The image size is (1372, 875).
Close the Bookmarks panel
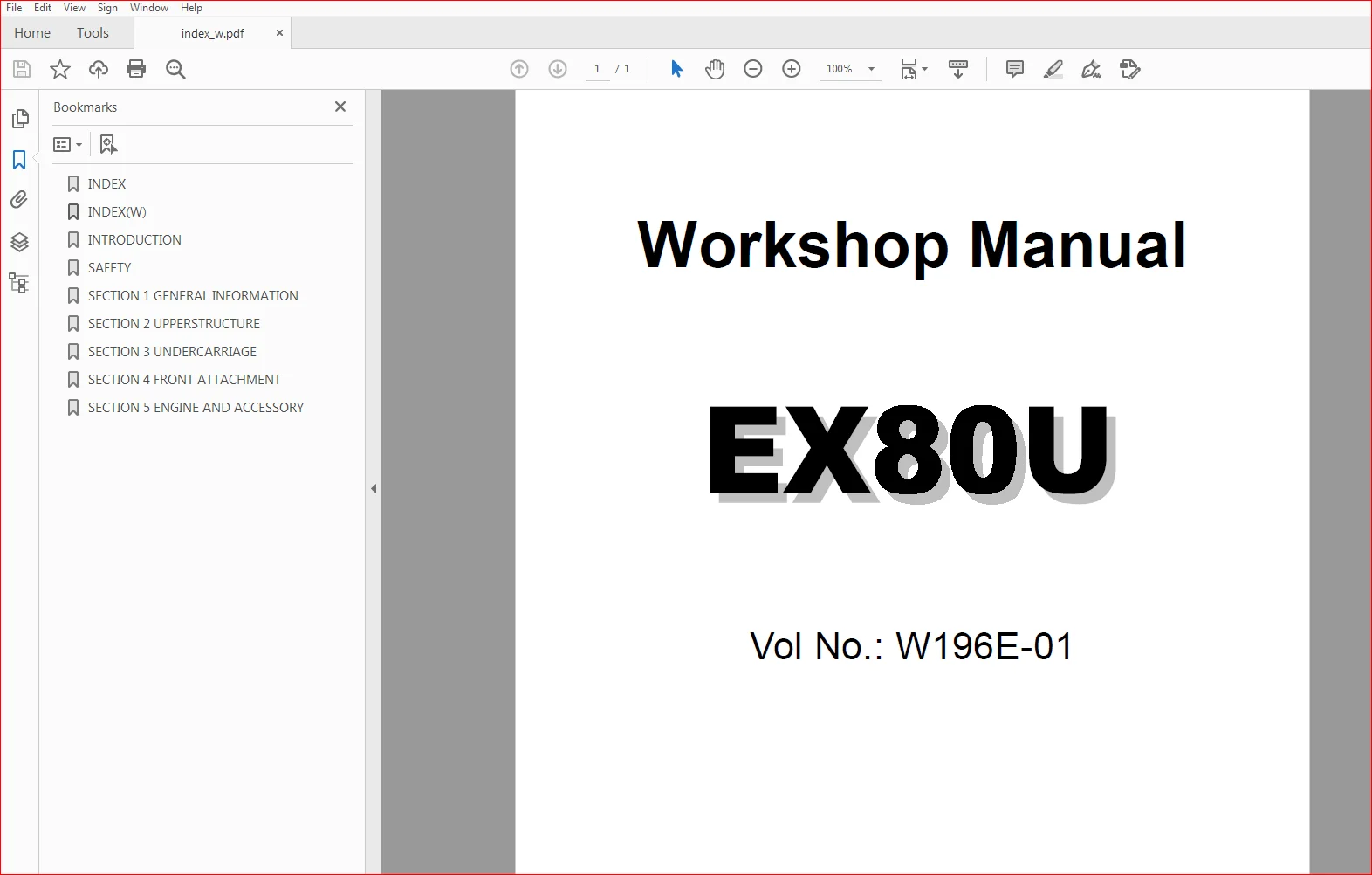pyautogui.click(x=340, y=107)
